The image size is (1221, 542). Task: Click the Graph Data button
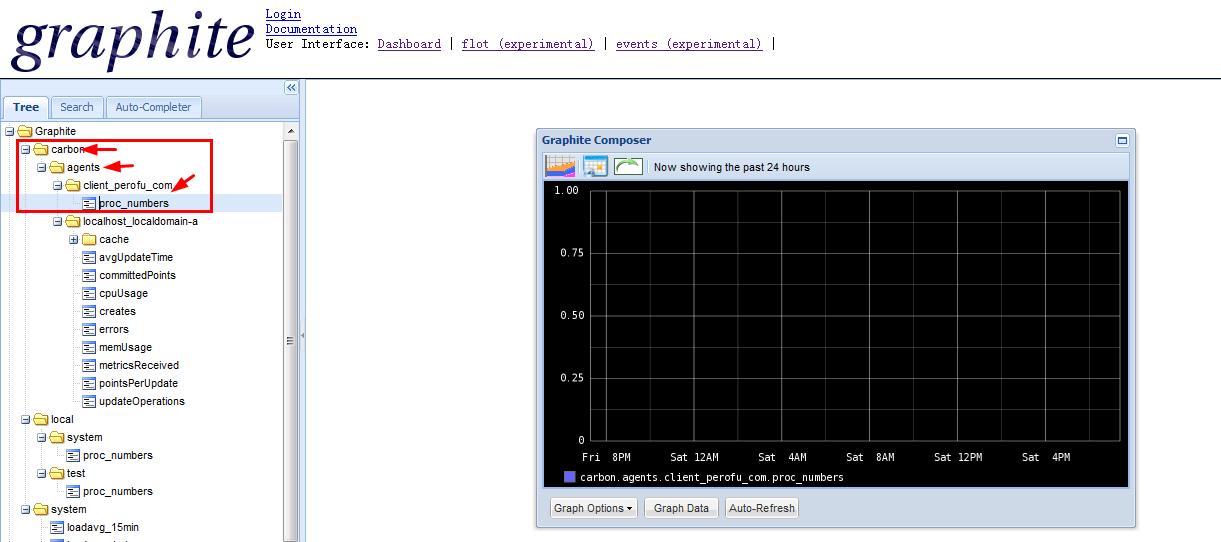[681, 508]
